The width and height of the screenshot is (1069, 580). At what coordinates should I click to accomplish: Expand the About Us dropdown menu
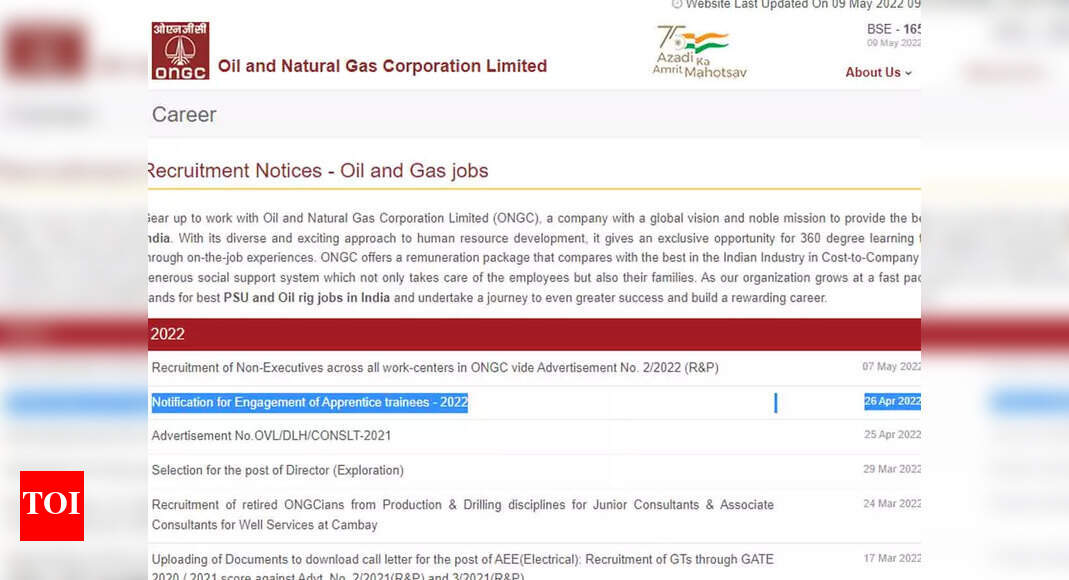pyautogui.click(x=878, y=72)
